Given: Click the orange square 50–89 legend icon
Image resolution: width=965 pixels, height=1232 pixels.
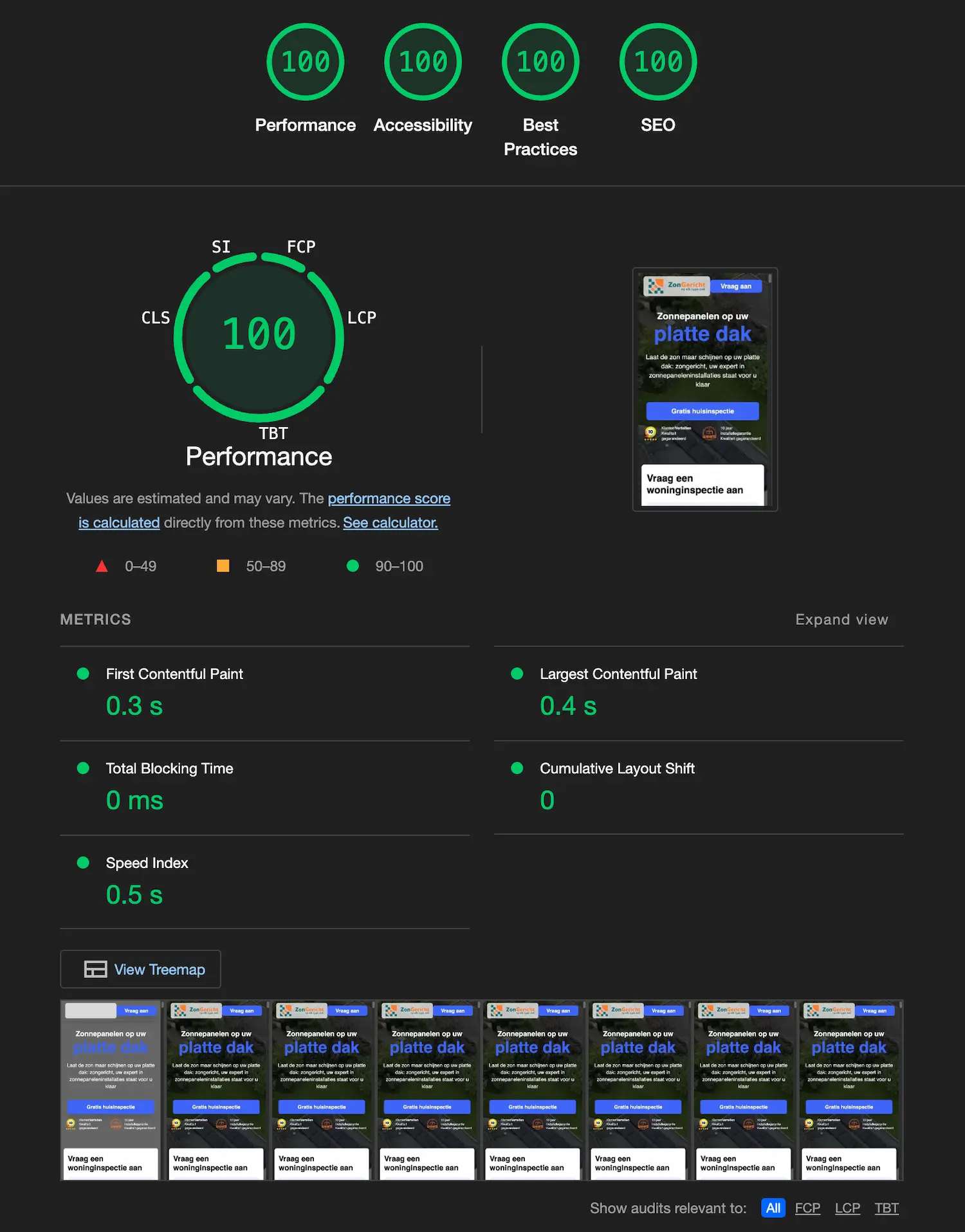Looking at the screenshot, I should [223, 566].
